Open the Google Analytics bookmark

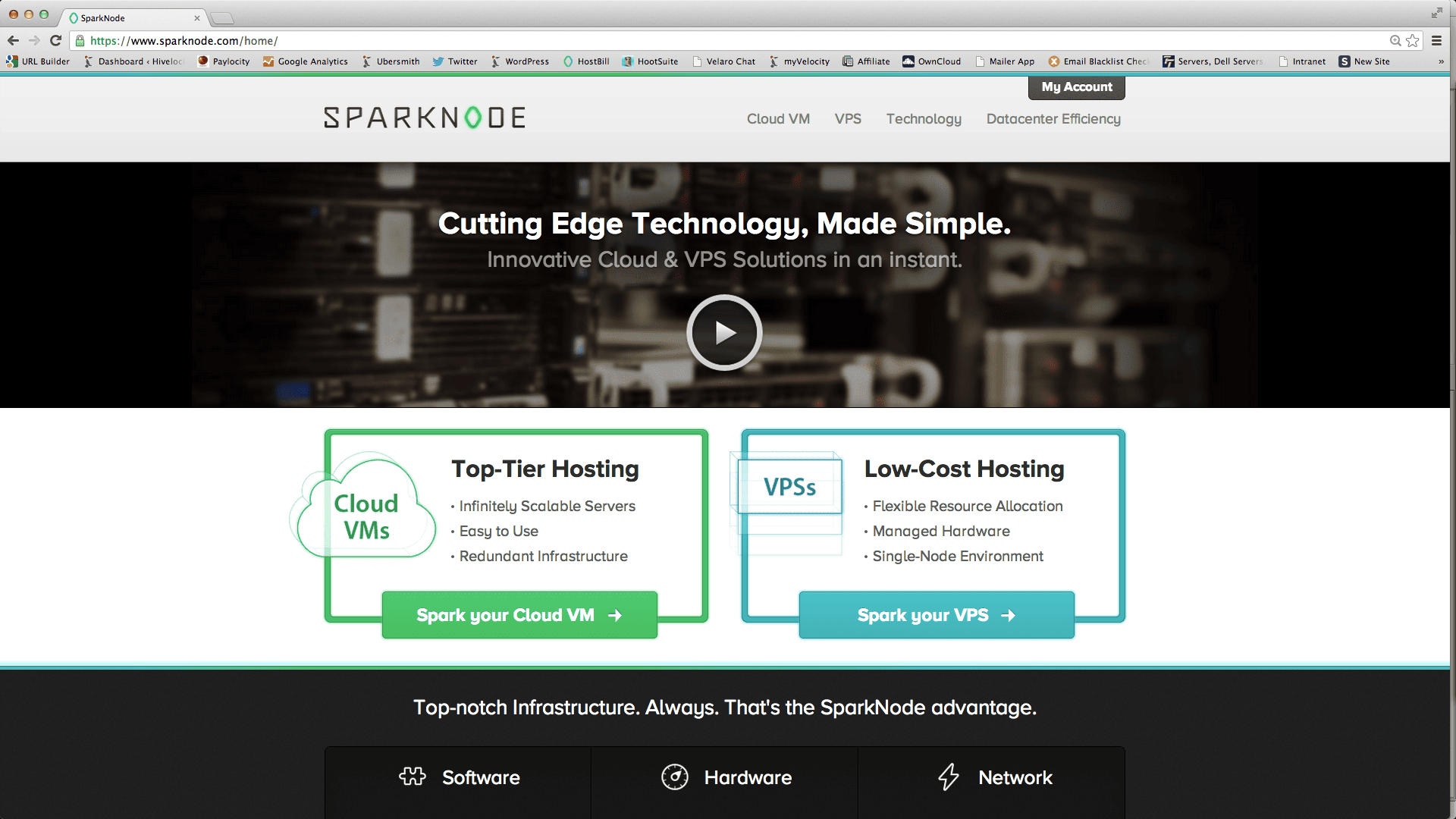coord(306,61)
